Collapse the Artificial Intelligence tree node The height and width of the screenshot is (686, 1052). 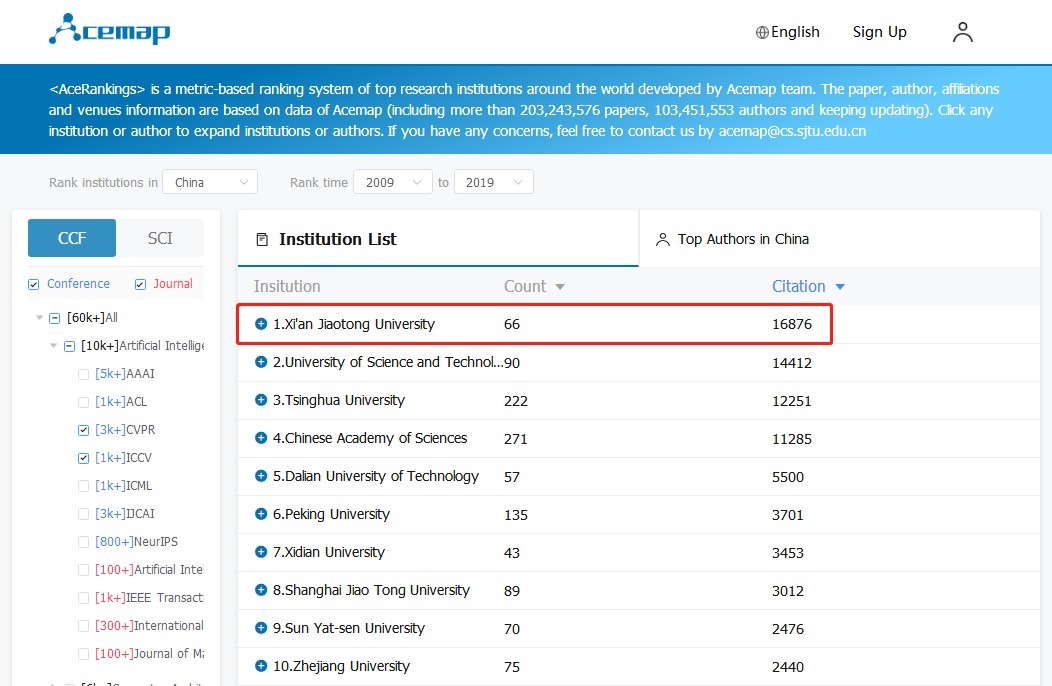[x=54, y=346]
